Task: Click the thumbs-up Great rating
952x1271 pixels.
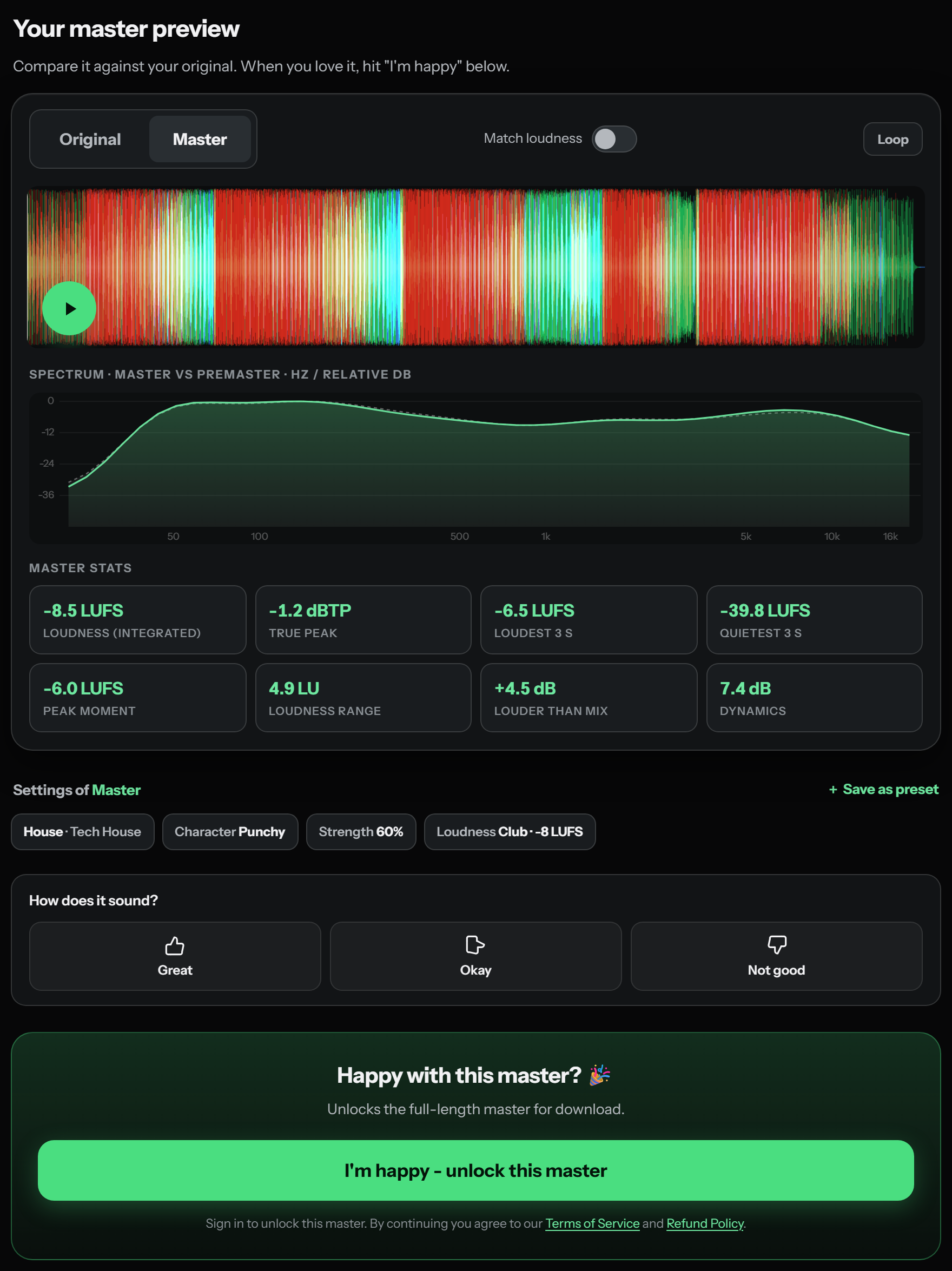Action: (175, 956)
